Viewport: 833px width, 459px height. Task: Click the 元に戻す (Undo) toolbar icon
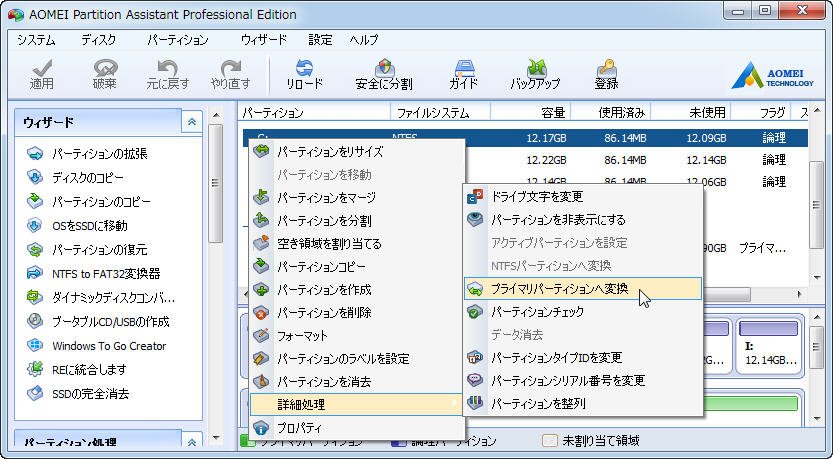167,68
